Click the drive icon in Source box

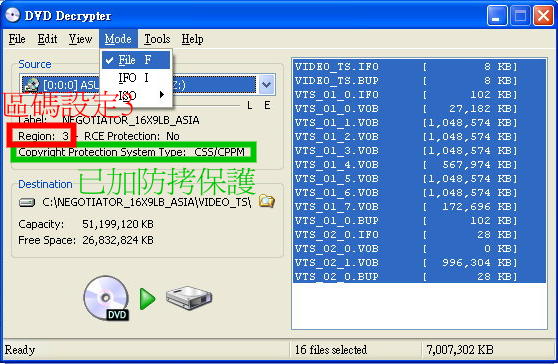click(x=31, y=85)
